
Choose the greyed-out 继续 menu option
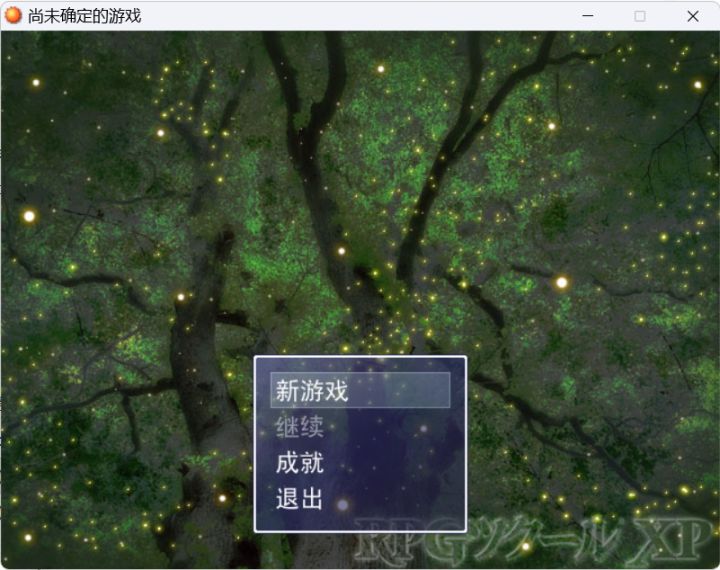(300, 427)
